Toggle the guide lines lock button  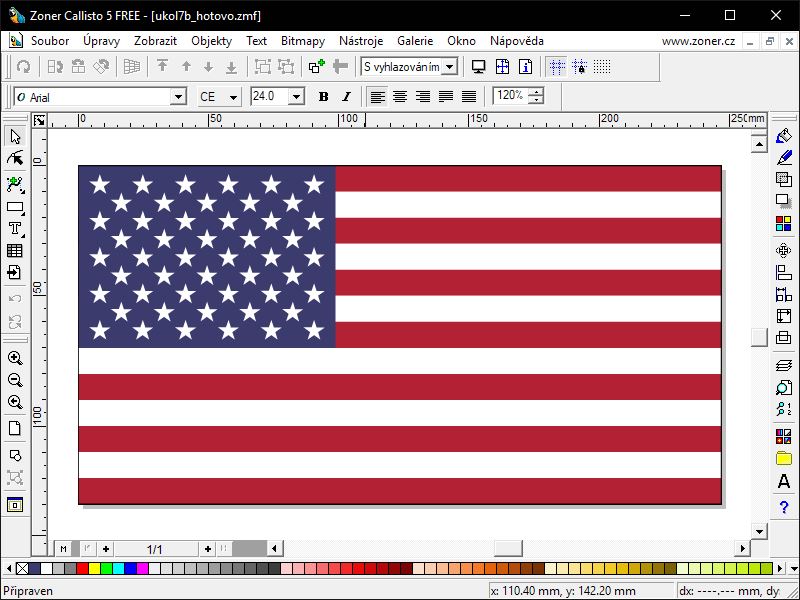tap(579, 67)
